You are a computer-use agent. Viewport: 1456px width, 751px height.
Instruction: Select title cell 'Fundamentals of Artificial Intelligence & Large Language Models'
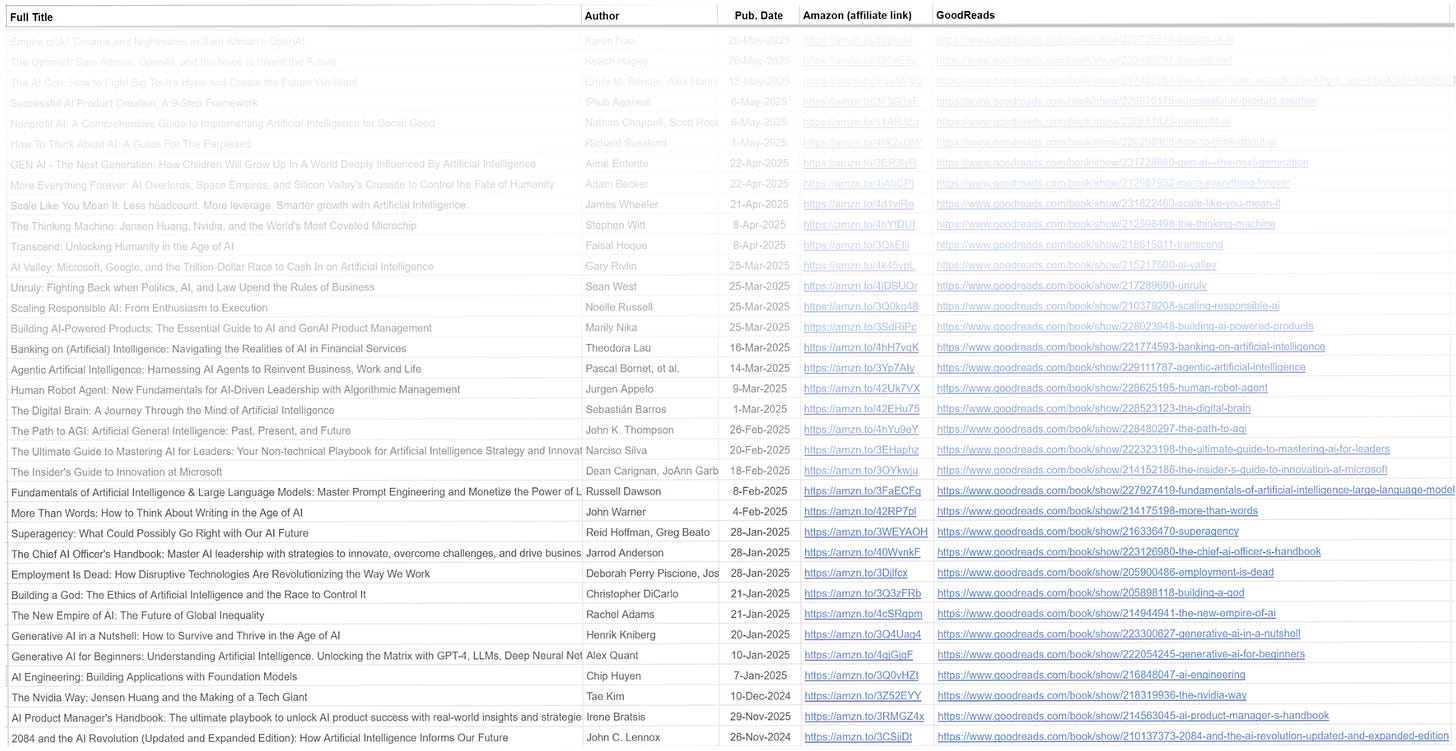pos(295,492)
